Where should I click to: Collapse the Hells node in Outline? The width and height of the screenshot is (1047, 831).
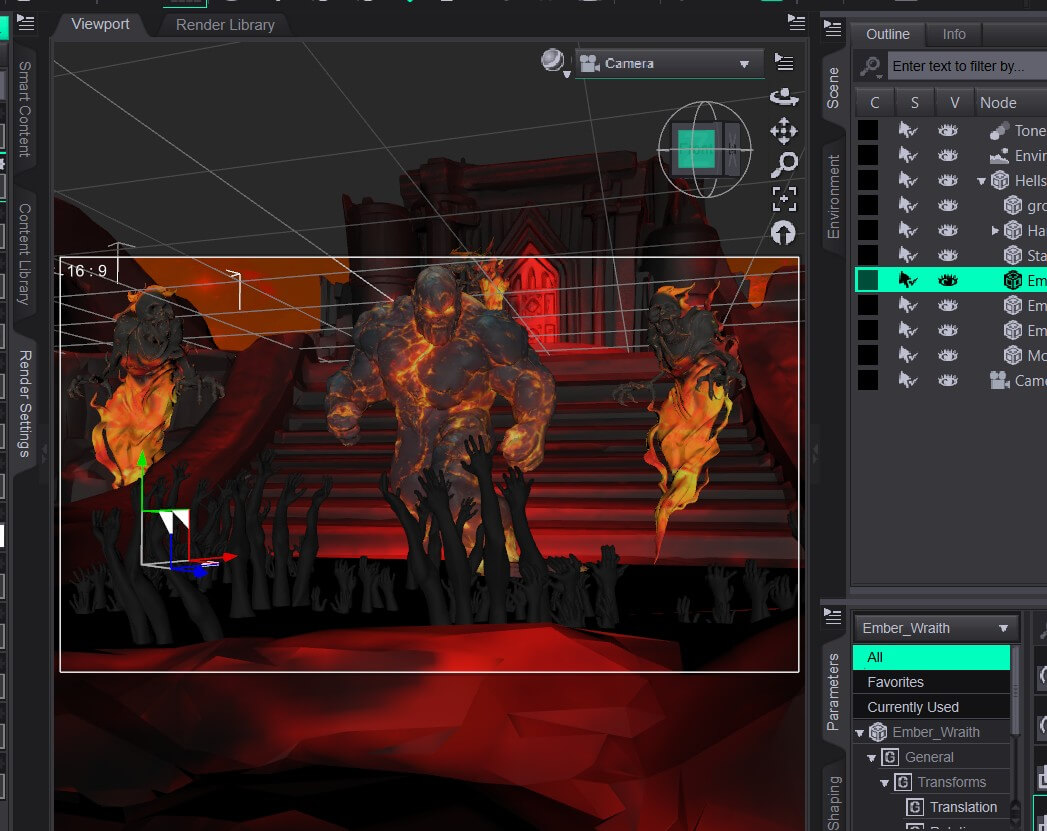pos(981,181)
